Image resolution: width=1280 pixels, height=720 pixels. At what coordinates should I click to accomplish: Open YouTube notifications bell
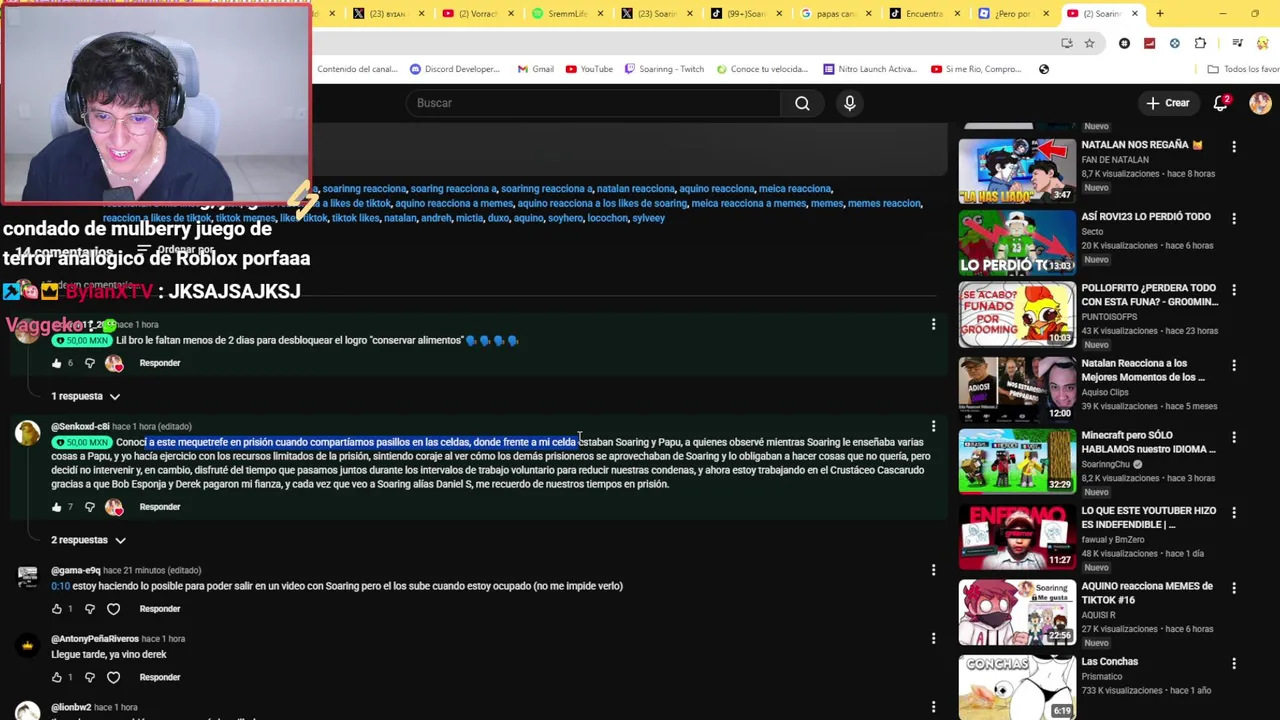point(1220,103)
